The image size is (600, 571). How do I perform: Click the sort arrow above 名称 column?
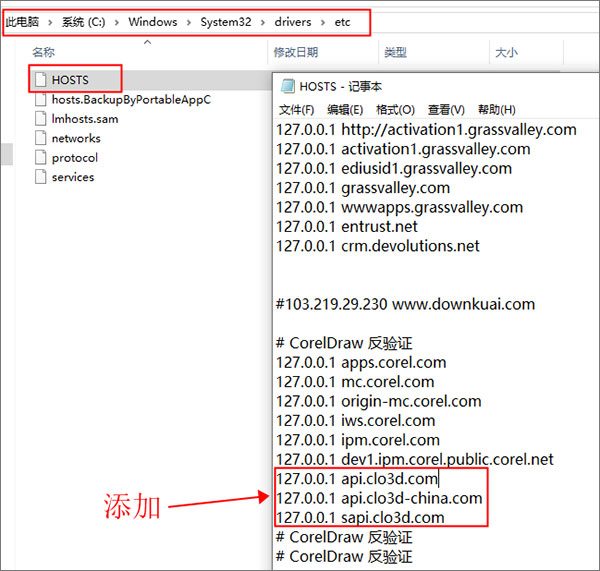click(147, 42)
